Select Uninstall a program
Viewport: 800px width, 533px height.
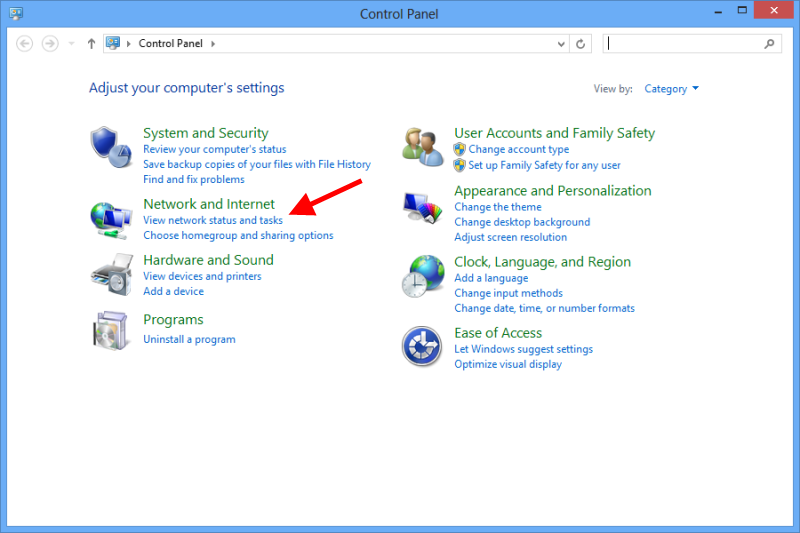(189, 339)
